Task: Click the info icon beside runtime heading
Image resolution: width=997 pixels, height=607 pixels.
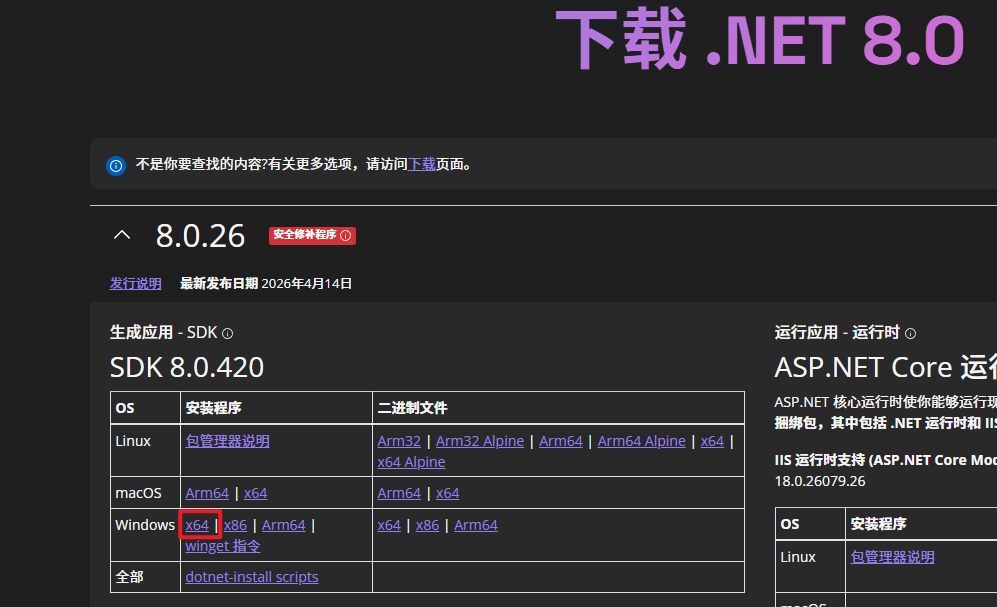Action: tap(911, 333)
